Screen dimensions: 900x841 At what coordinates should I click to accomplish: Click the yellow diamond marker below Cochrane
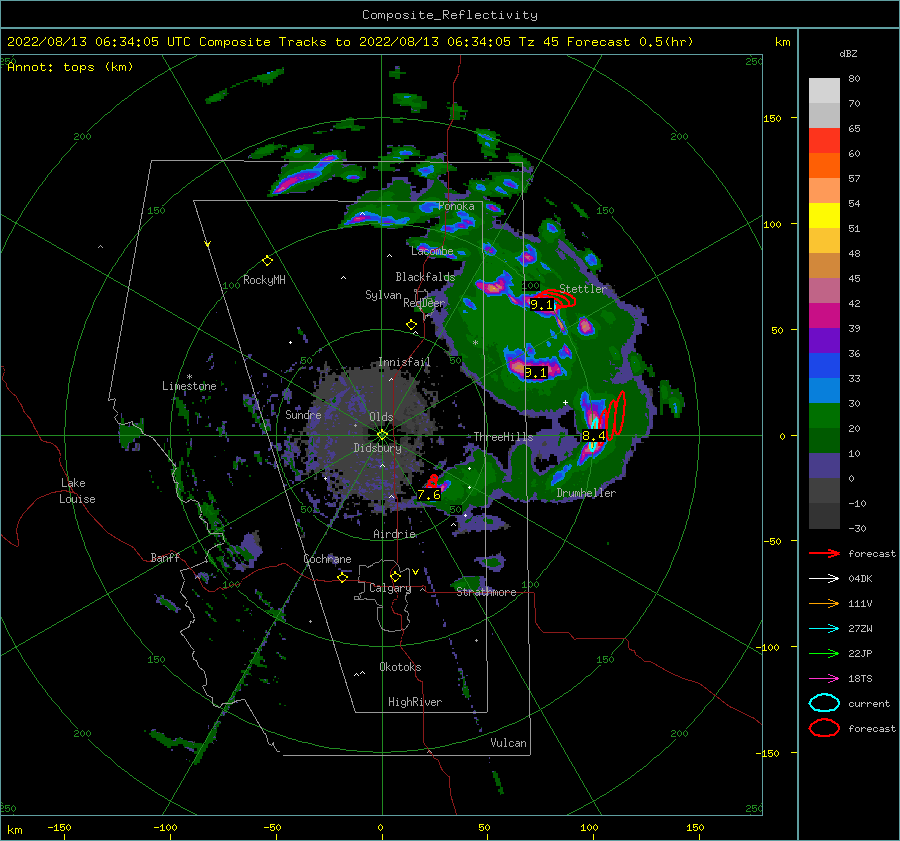point(342,578)
